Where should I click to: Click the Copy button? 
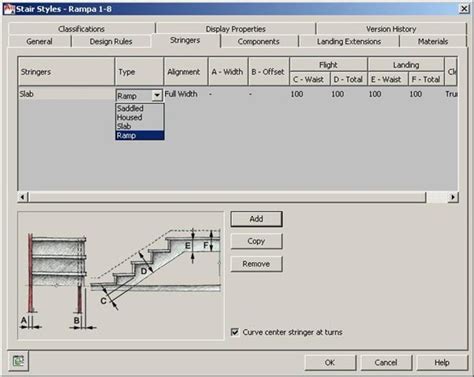point(256,241)
